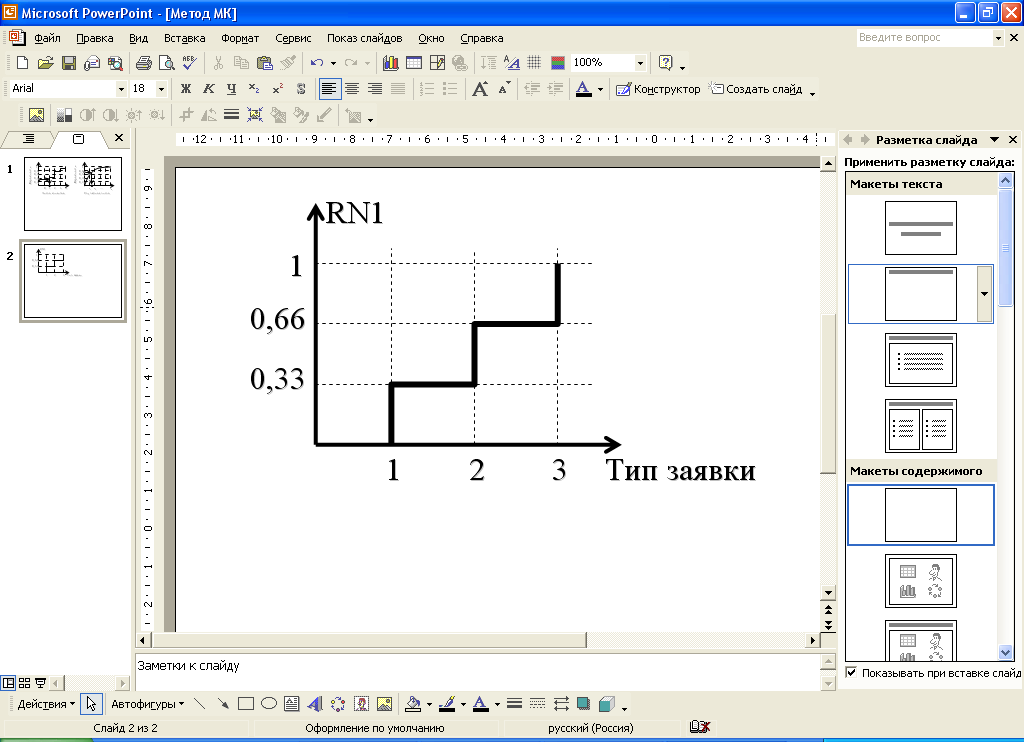Open the task pane title dropdown arrow

[x=995, y=139]
